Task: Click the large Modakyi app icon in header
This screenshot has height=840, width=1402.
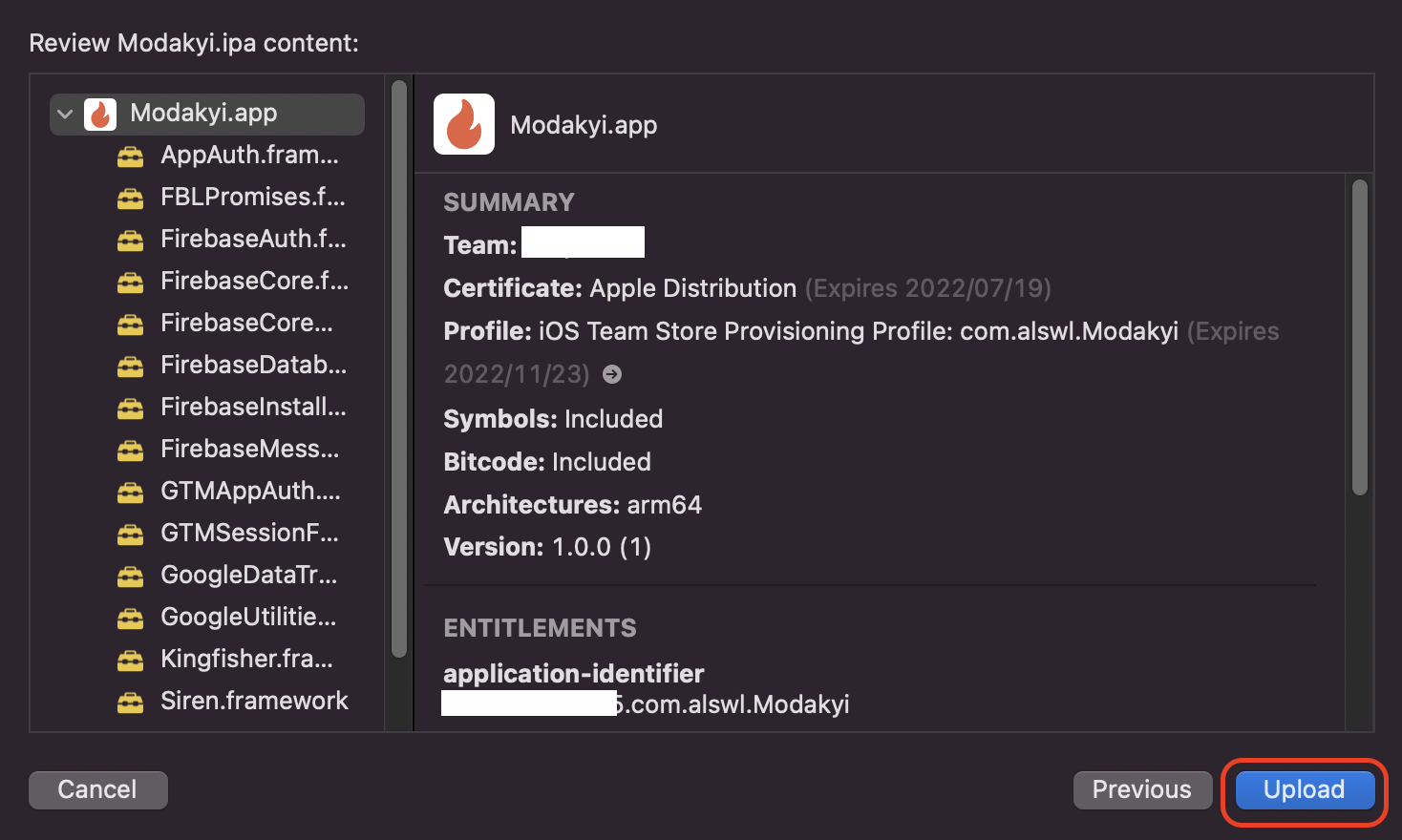Action: coord(464,124)
